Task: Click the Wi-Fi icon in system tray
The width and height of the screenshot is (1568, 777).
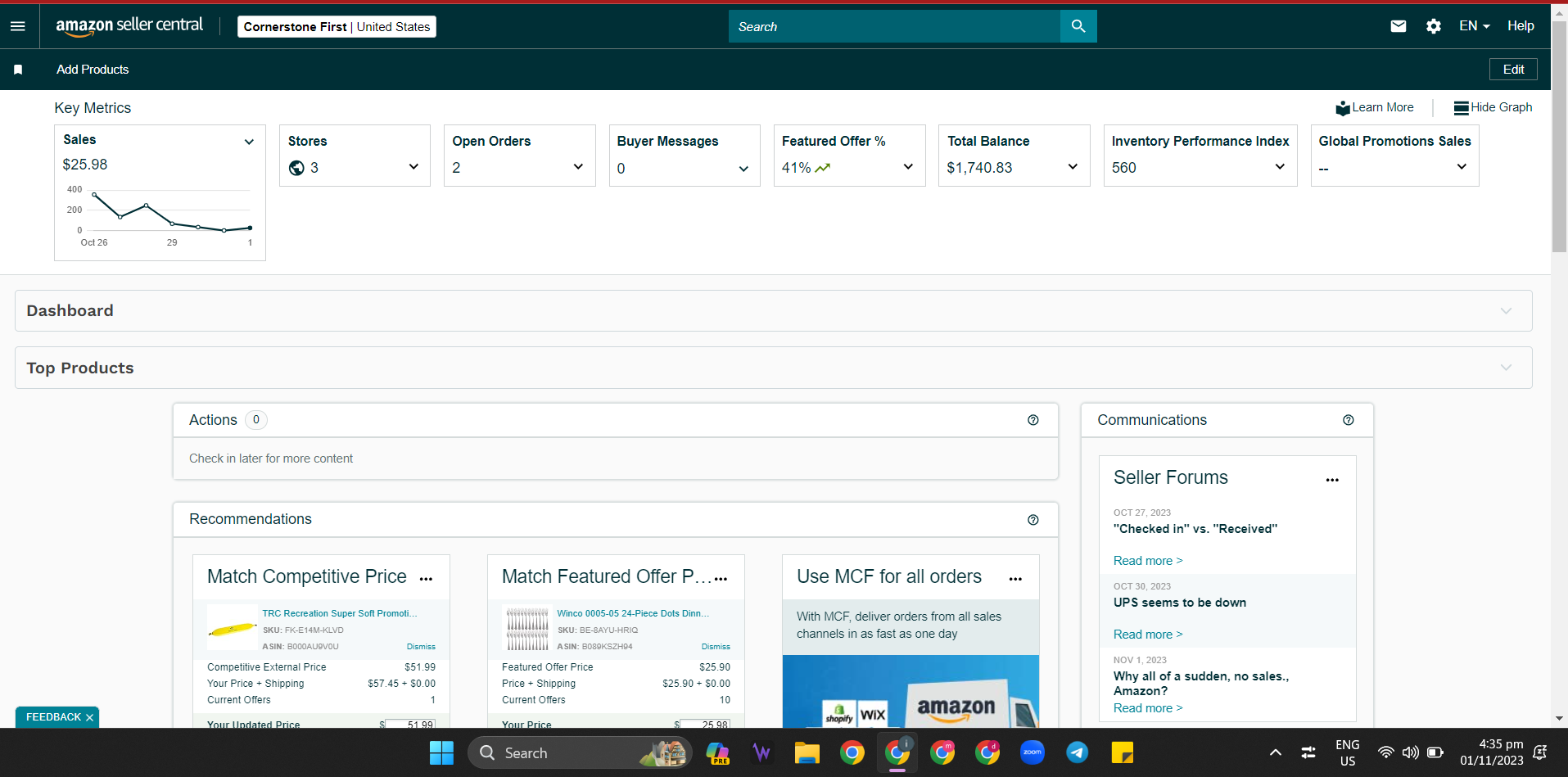Action: coord(1385,752)
